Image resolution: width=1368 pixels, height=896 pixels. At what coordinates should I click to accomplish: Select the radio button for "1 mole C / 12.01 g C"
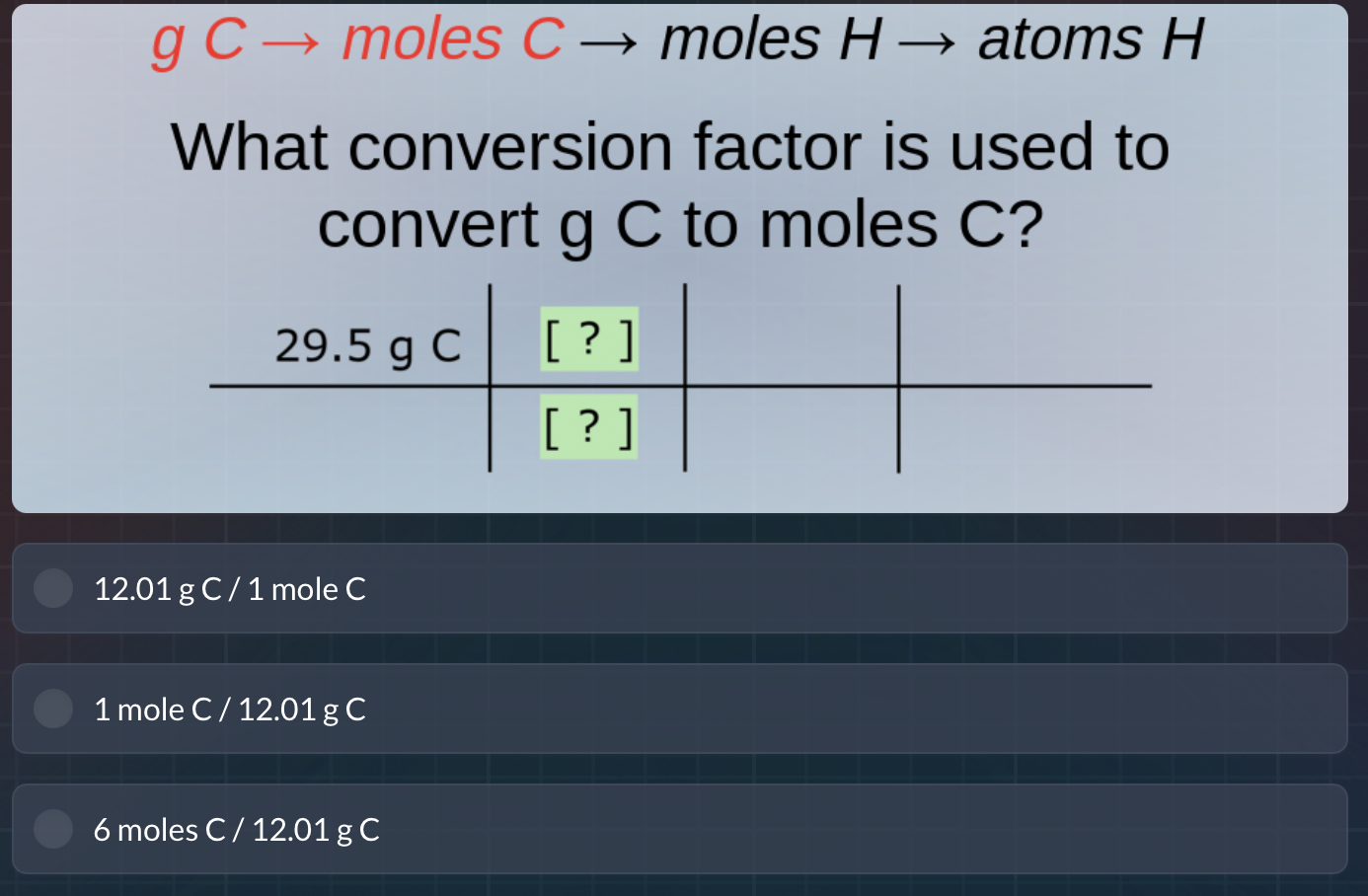pyautogui.click(x=53, y=709)
